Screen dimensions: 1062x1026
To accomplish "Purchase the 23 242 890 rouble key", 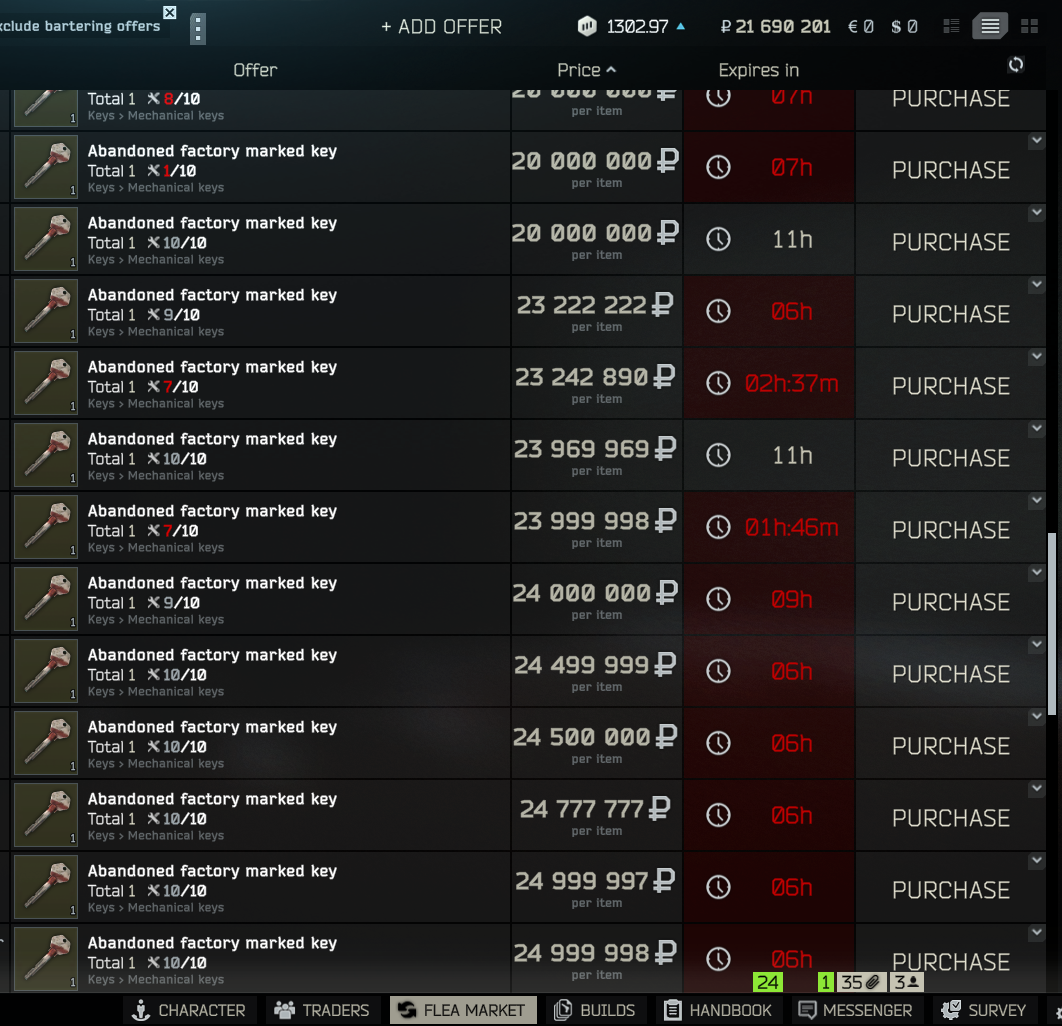I will point(950,385).
